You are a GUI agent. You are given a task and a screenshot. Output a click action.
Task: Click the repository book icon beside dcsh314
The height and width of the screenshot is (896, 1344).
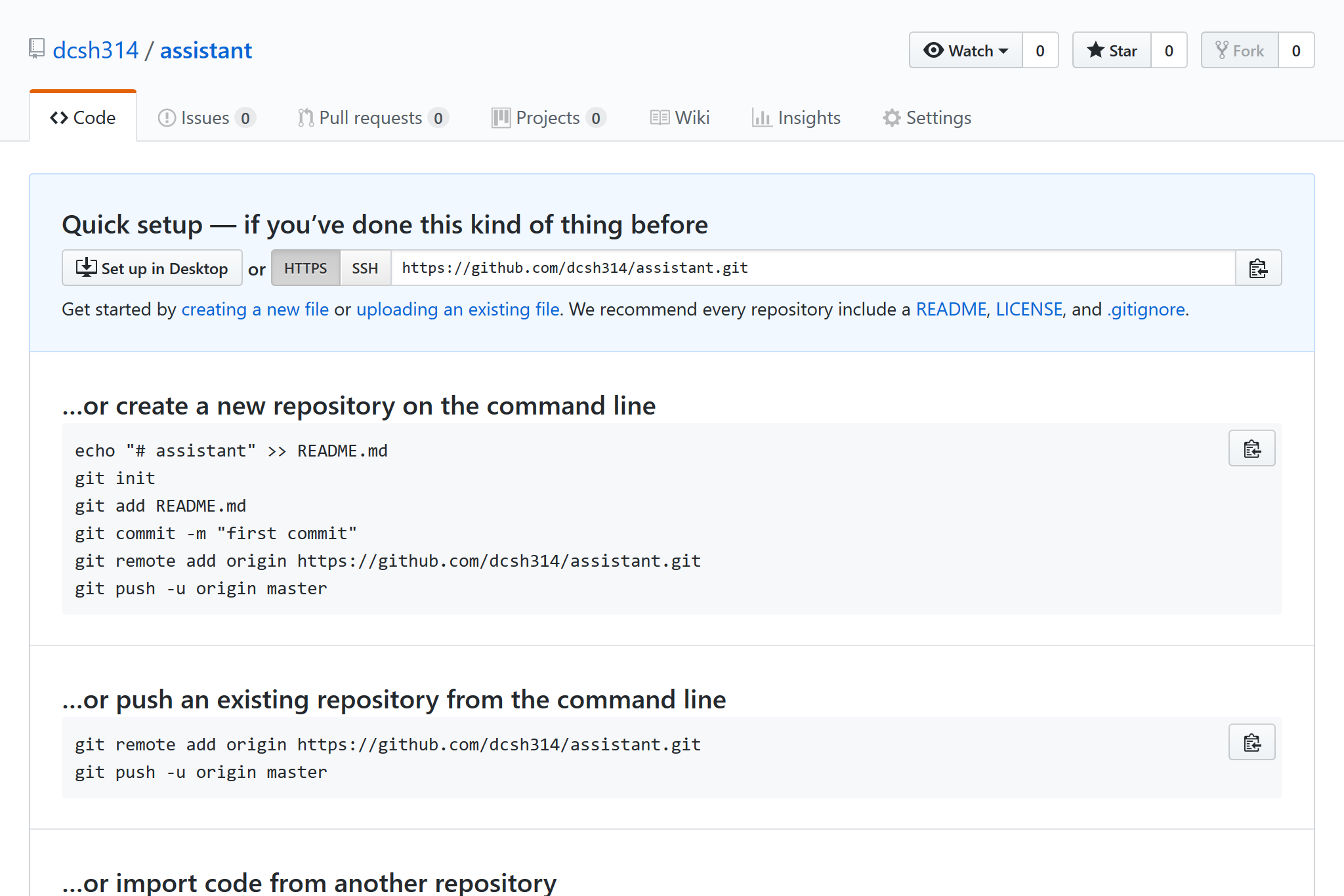point(37,49)
